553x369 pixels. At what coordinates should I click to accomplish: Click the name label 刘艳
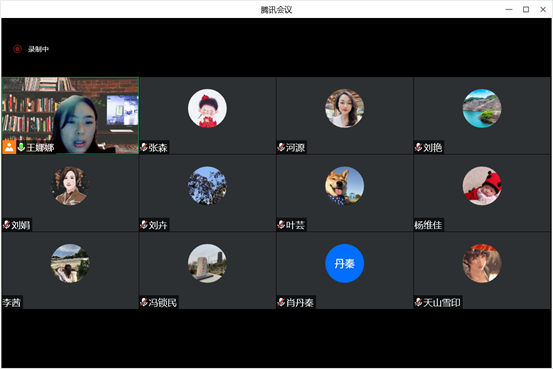pos(432,147)
